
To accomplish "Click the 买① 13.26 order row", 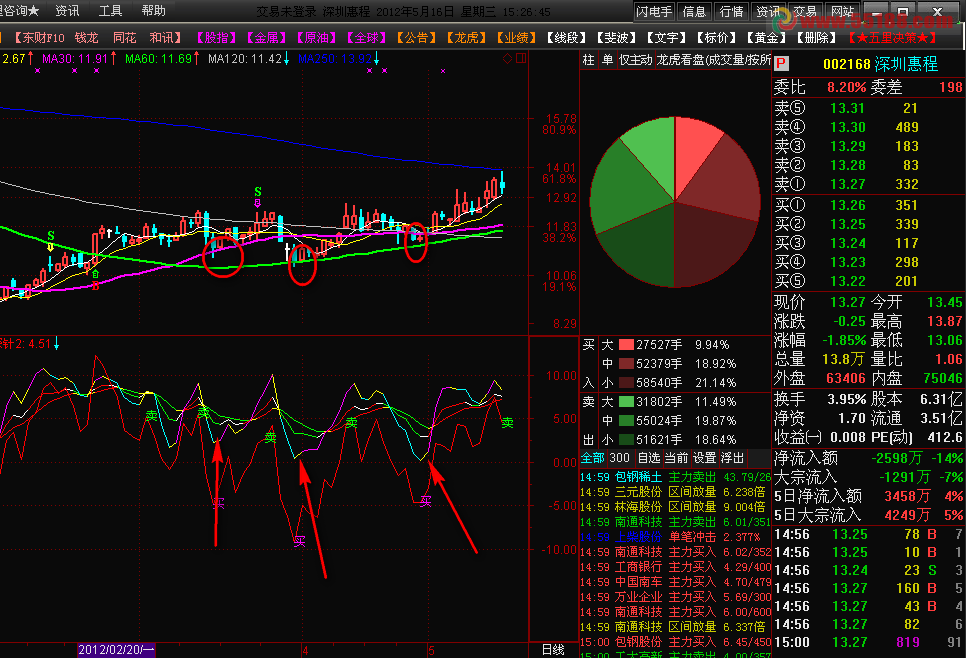I will pos(868,205).
